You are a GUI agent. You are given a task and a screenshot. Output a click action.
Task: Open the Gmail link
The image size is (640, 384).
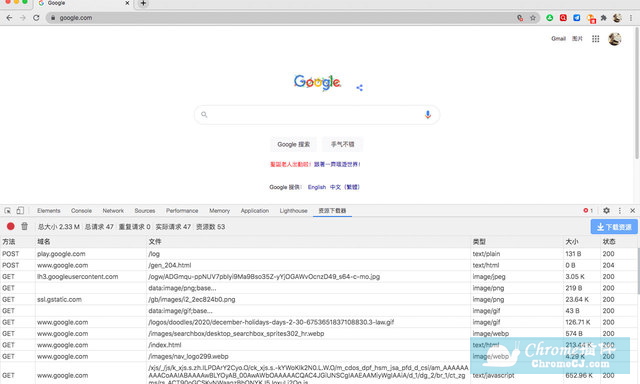pyautogui.click(x=558, y=39)
